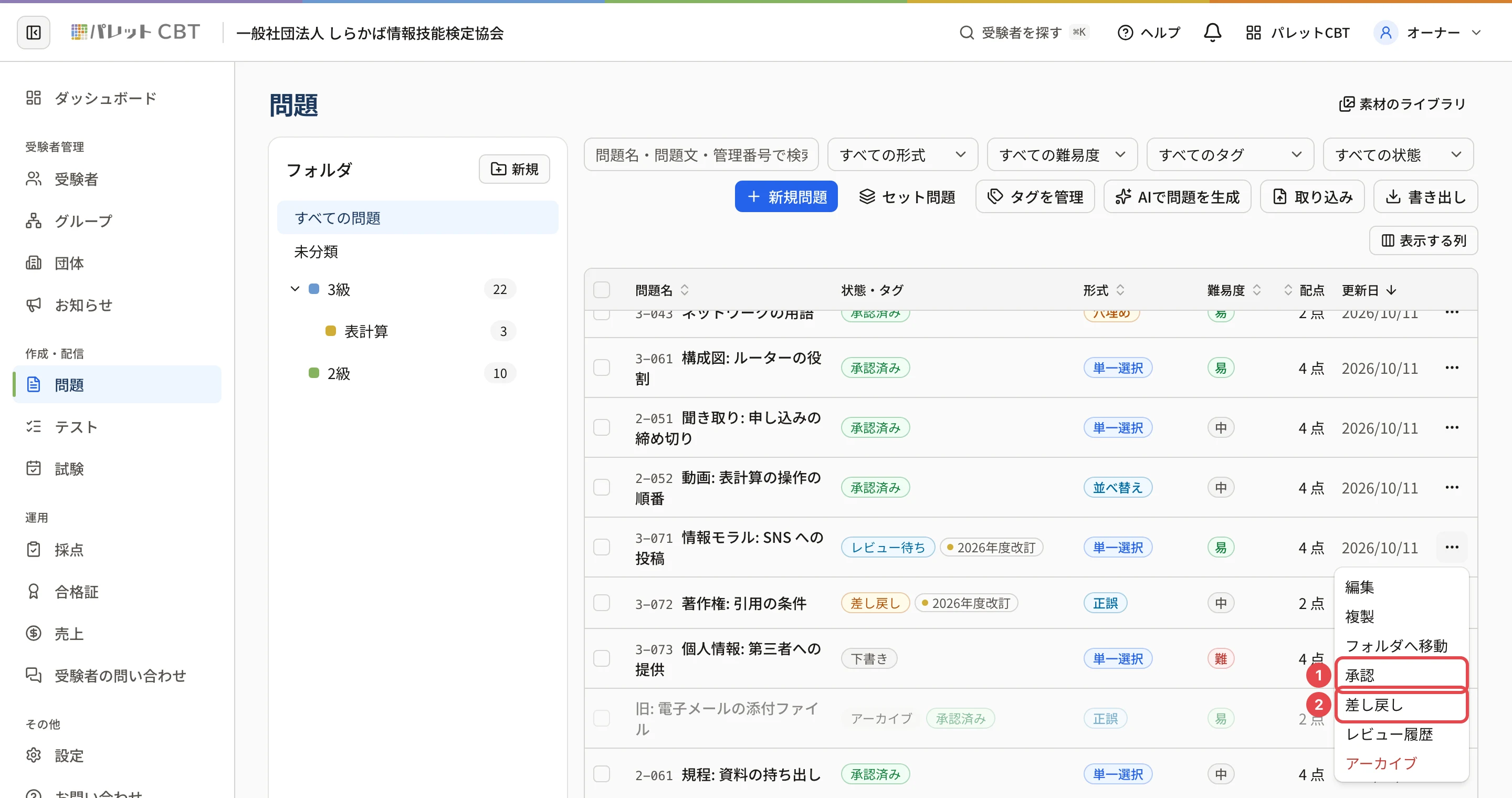Open the すべての状態 dropdown

point(1398,155)
